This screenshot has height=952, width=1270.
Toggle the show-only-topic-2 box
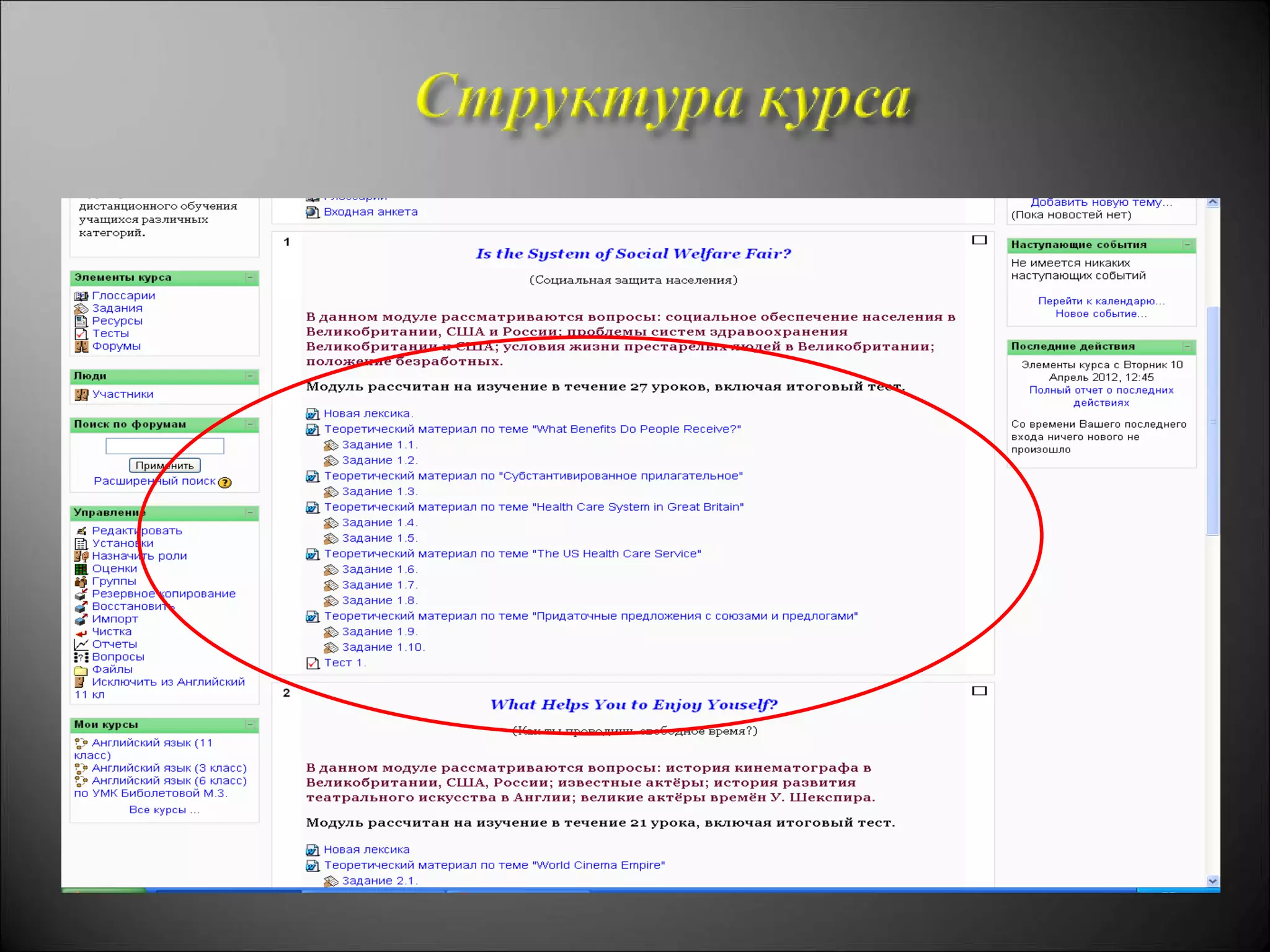pos(979,691)
